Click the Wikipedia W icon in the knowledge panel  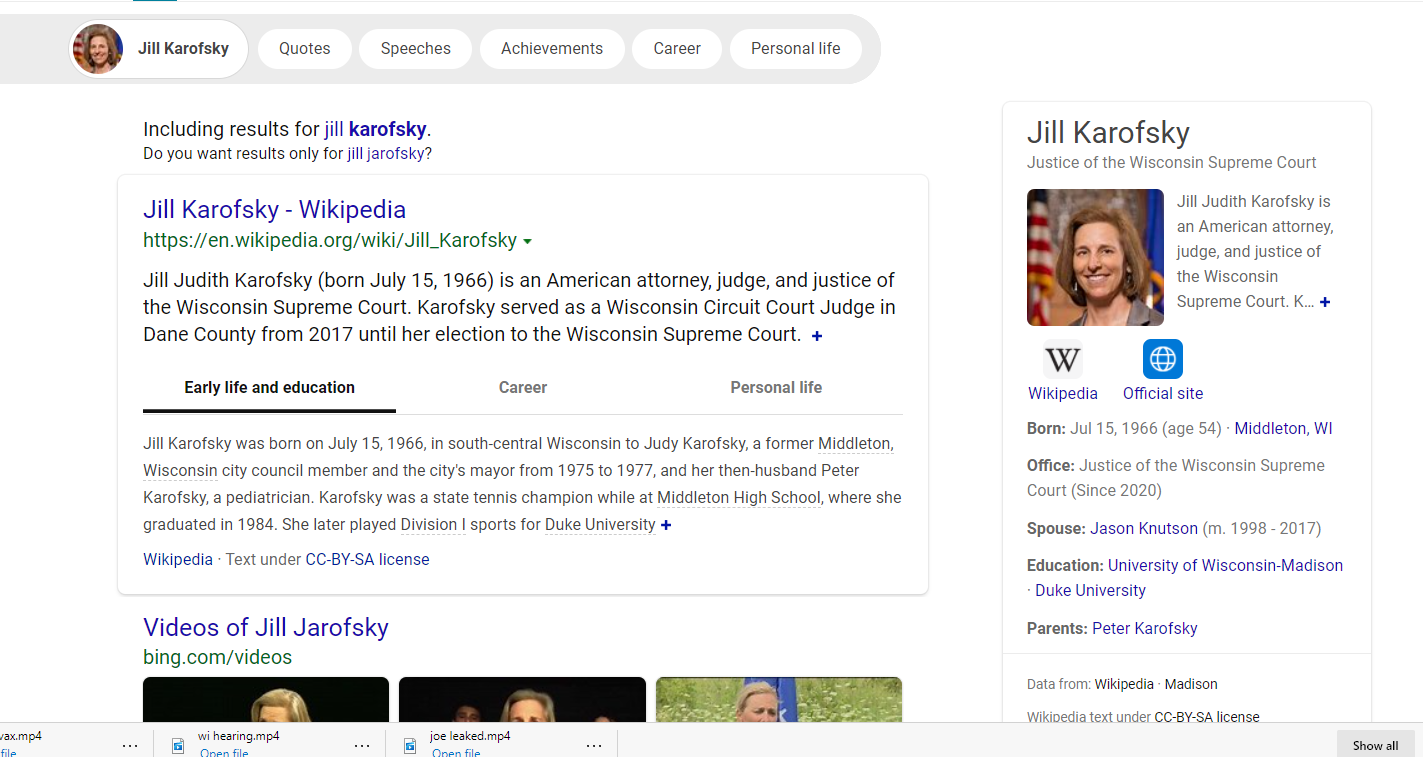pyautogui.click(x=1063, y=359)
